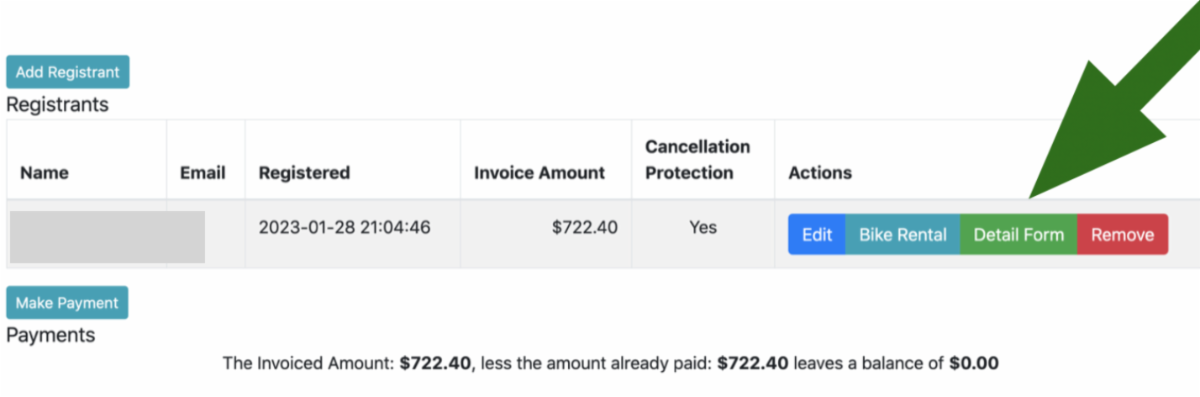Select the Name column header
This screenshot has width=1200, height=397.
coord(44,172)
